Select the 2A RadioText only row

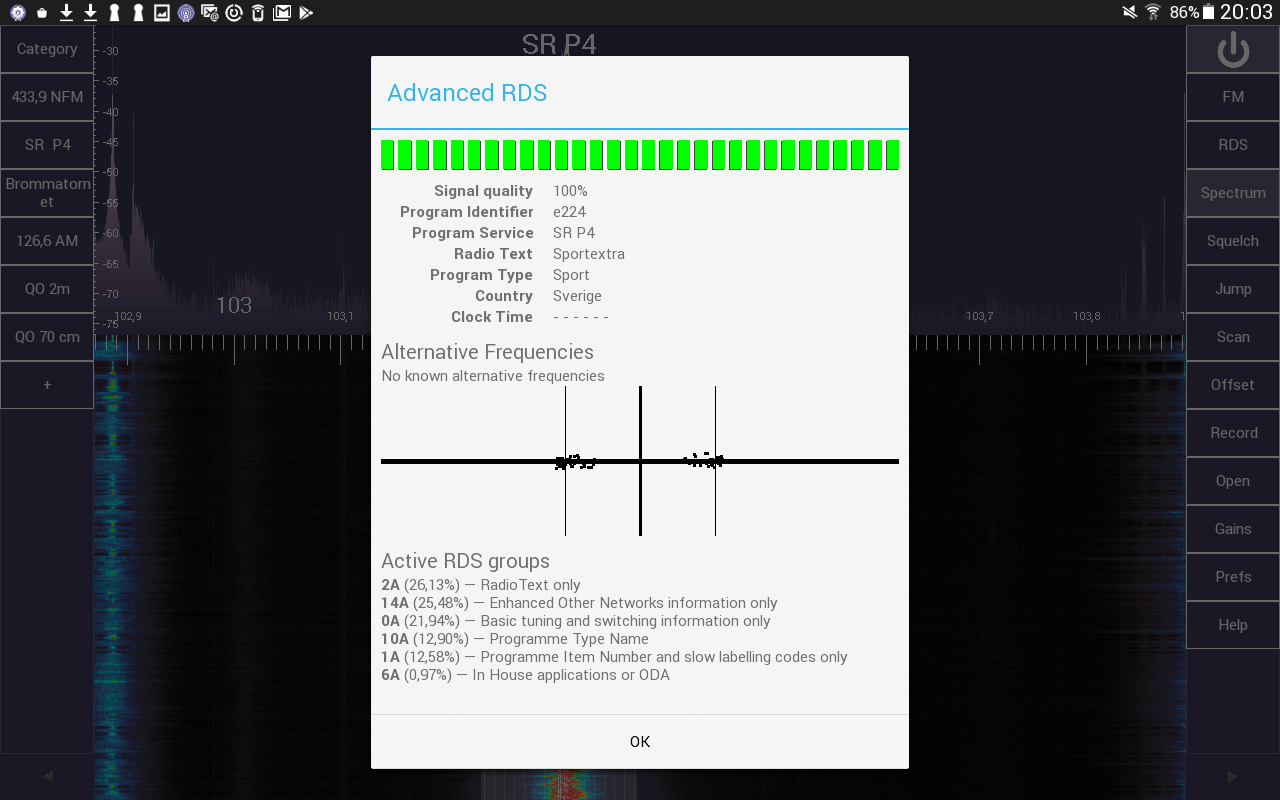(x=481, y=585)
